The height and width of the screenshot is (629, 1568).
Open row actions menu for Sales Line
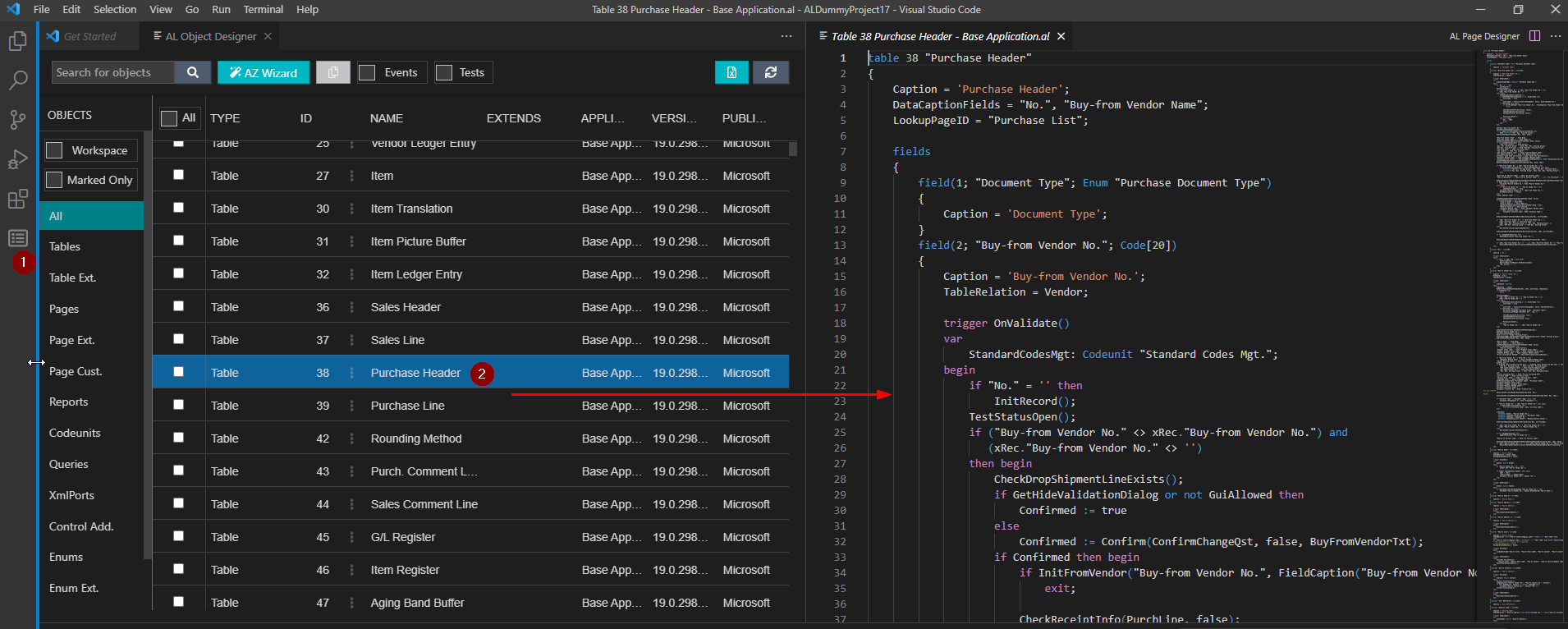[352, 340]
